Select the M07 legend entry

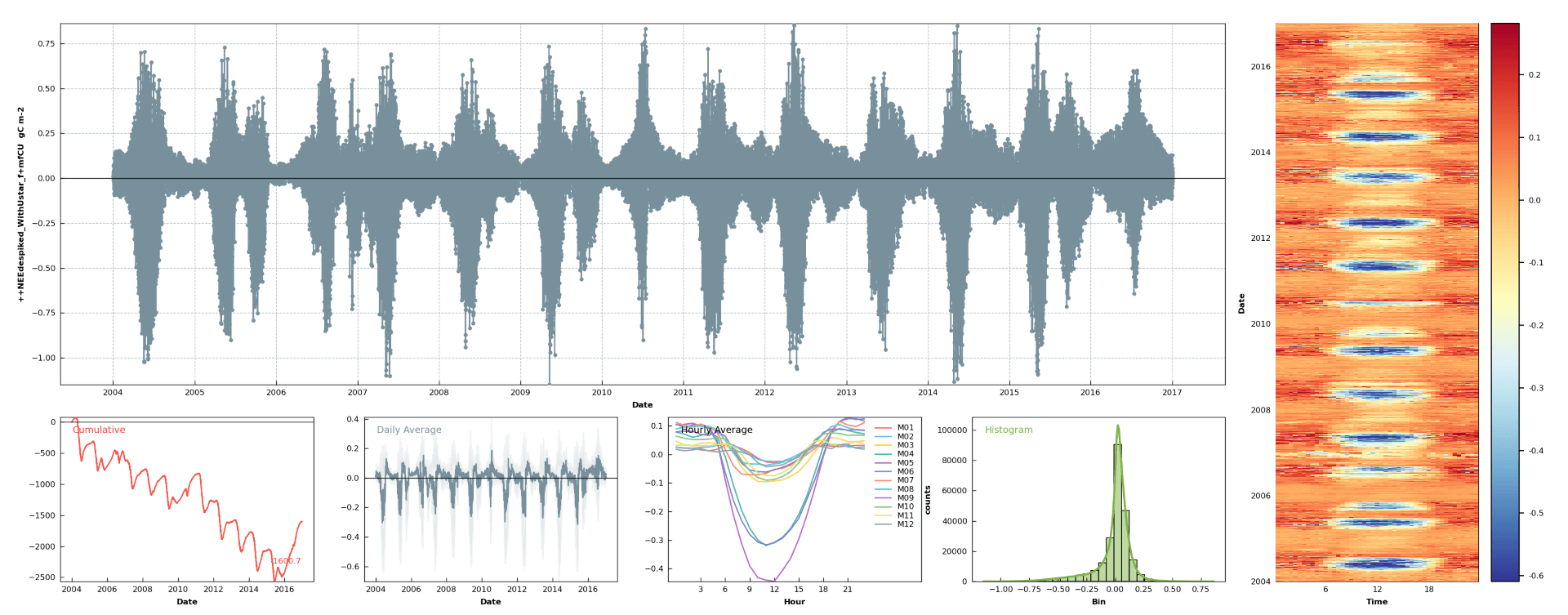(x=894, y=480)
